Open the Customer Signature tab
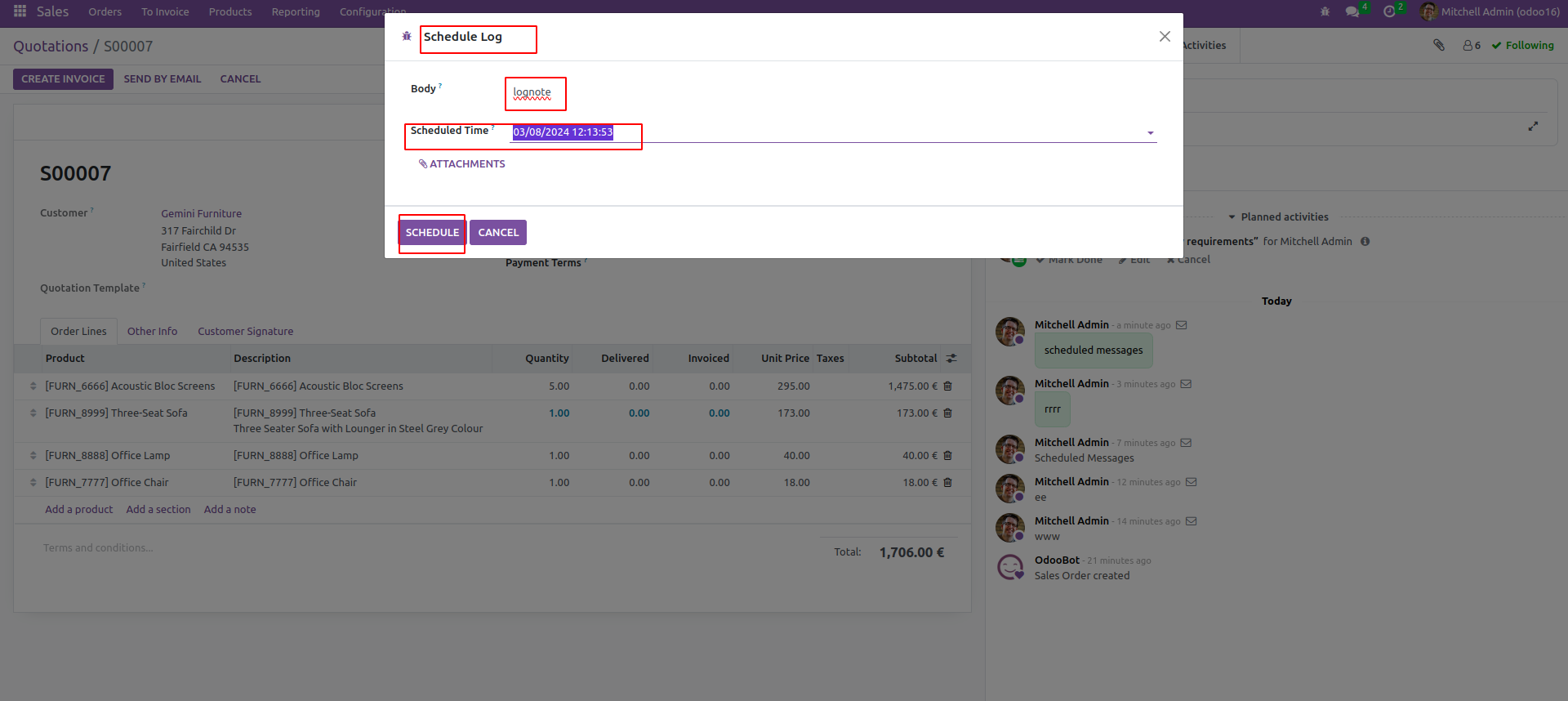The image size is (1568, 701). click(x=245, y=332)
